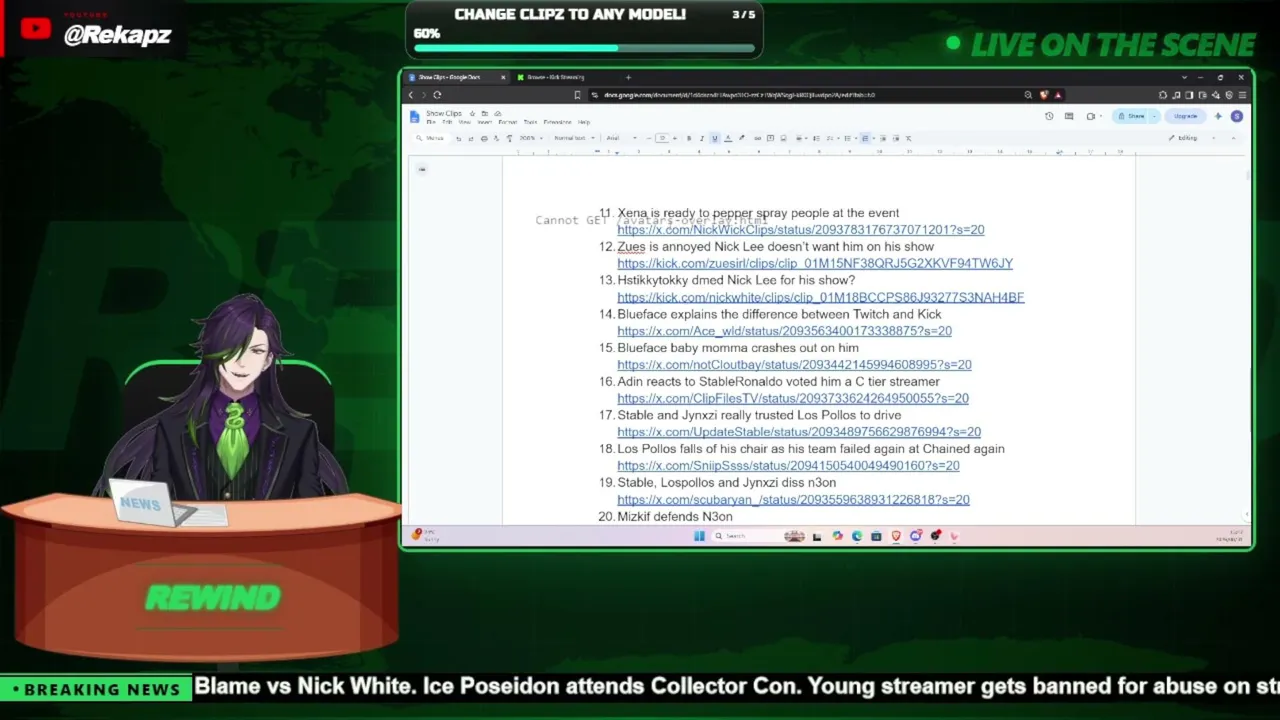Screen dimensions: 1280x720
Task: Click the browser address bar URL
Action: click(740, 95)
